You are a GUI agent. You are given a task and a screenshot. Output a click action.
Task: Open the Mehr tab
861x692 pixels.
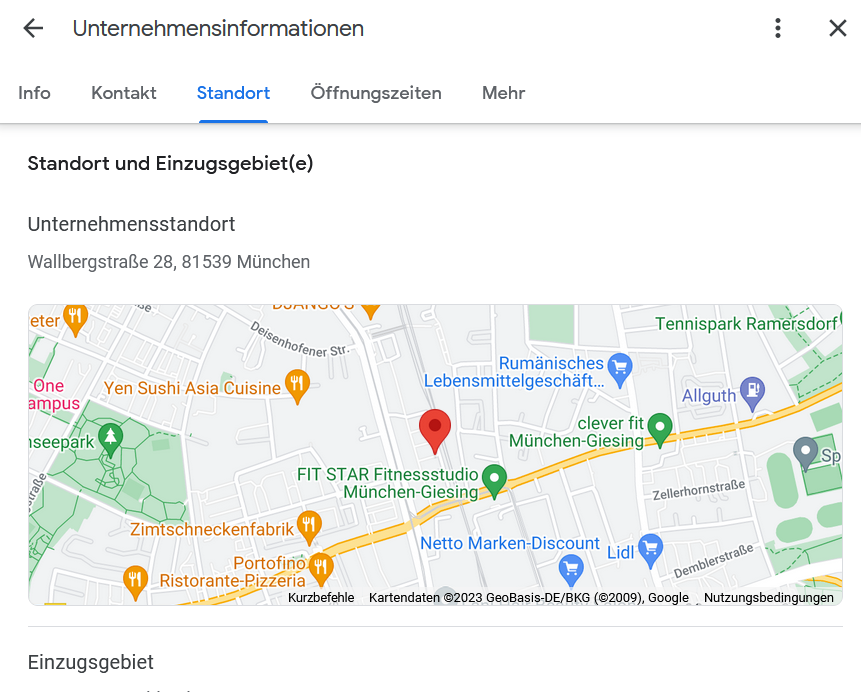(x=504, y=93)
